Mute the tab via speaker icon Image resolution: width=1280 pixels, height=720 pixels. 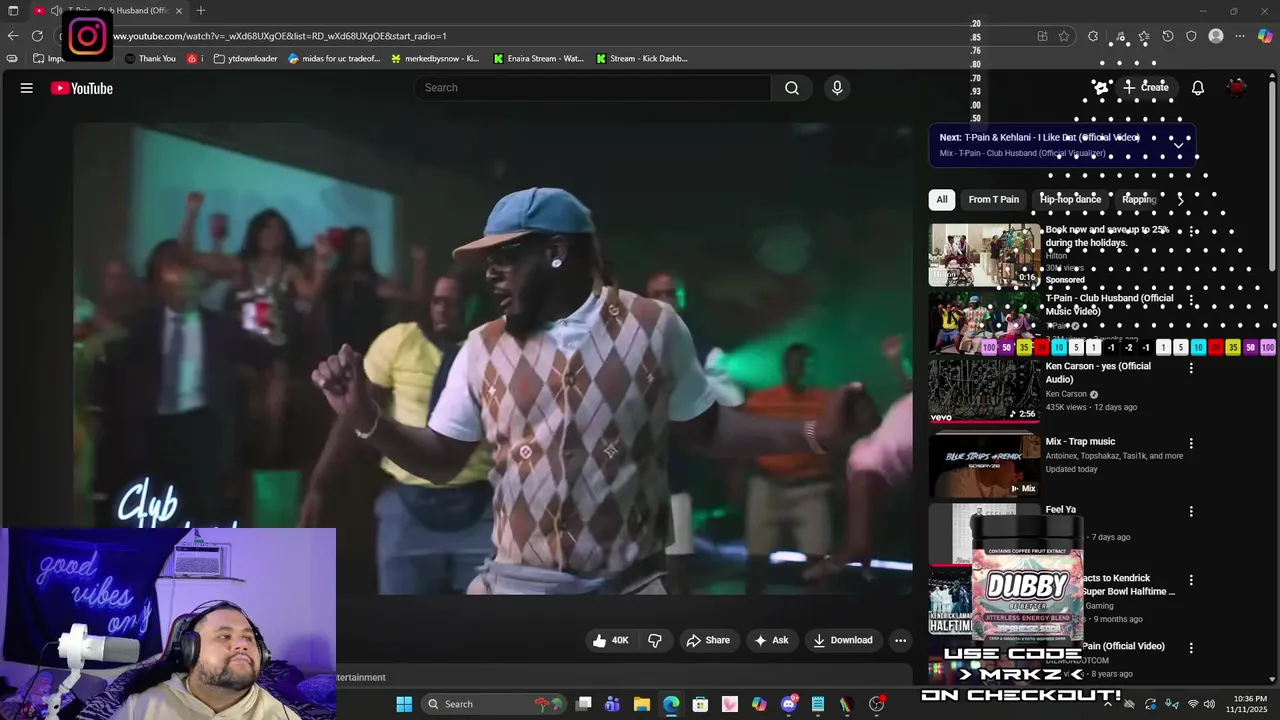[x=56, y=10]
